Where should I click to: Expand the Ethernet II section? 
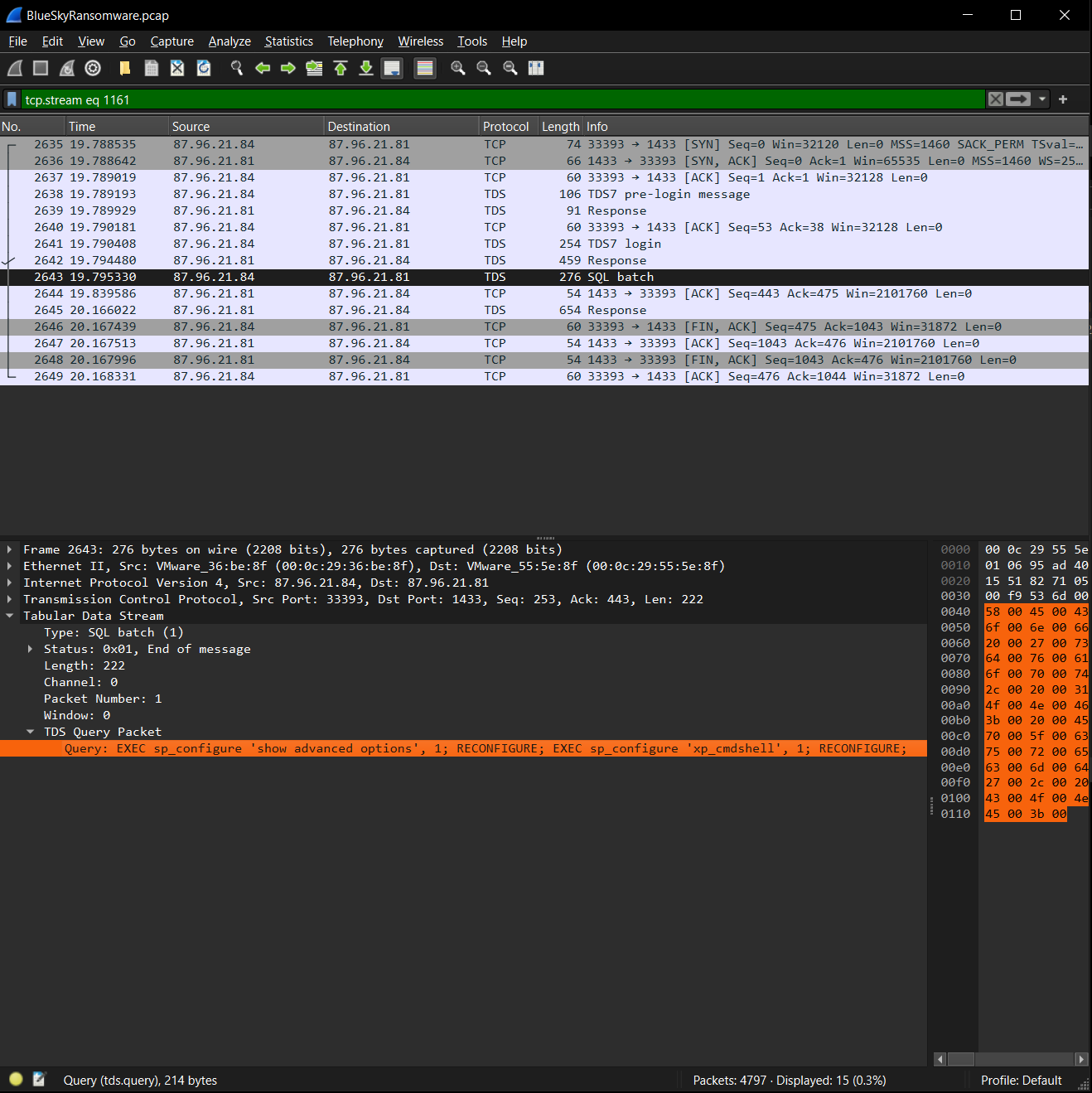click(9, 566)
